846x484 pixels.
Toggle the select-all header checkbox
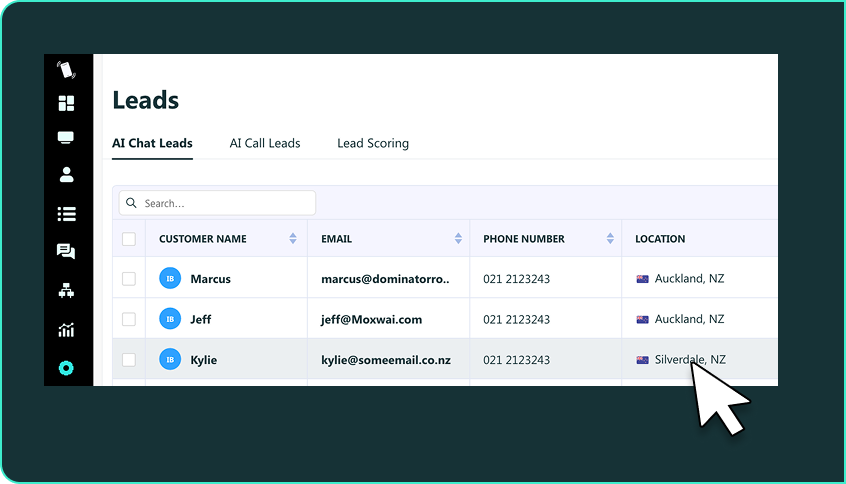129,239
